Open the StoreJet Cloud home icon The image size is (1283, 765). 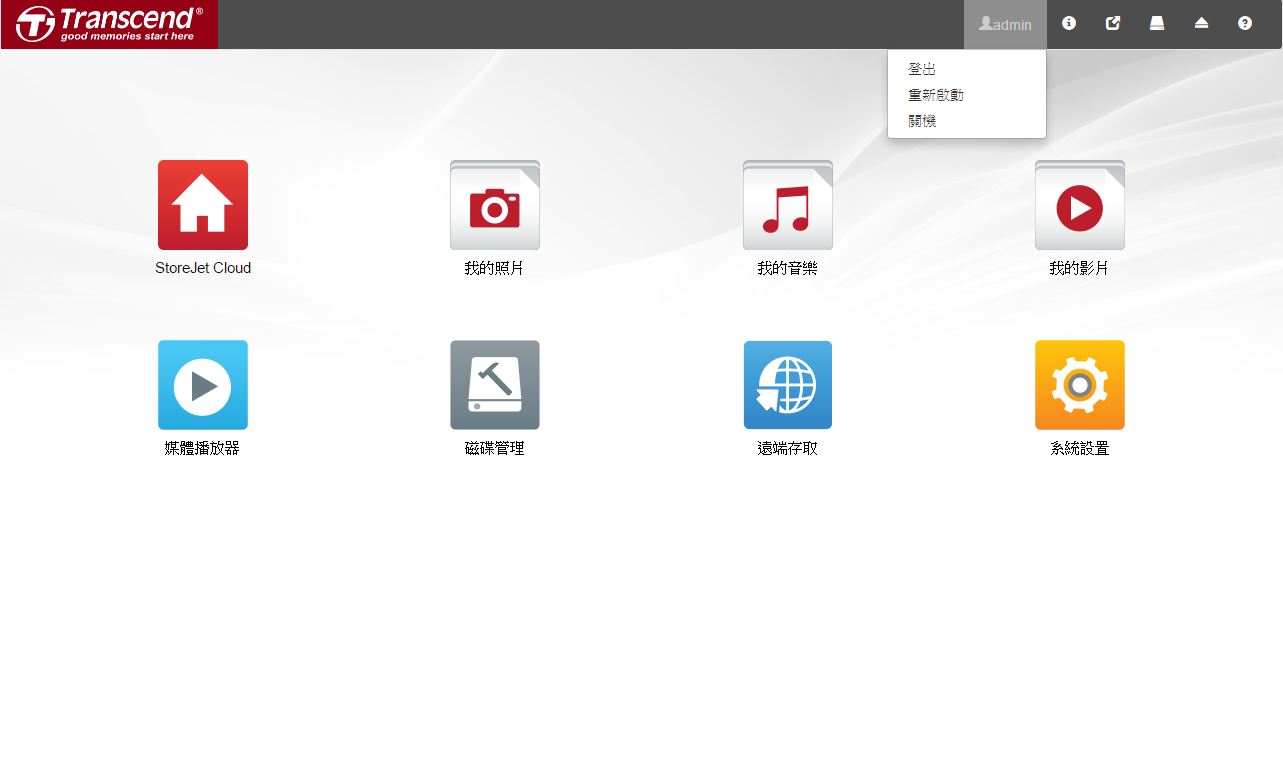coord(203,205)
